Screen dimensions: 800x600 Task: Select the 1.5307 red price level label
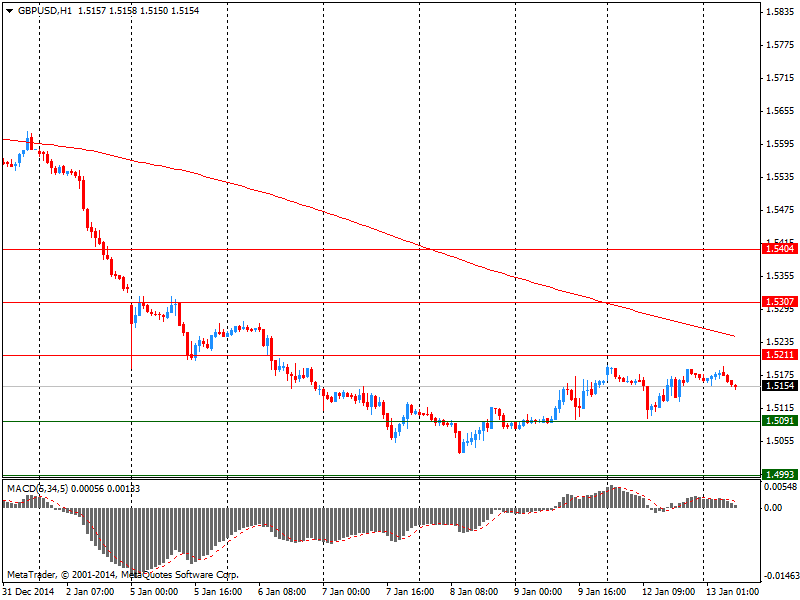(779, 302)
